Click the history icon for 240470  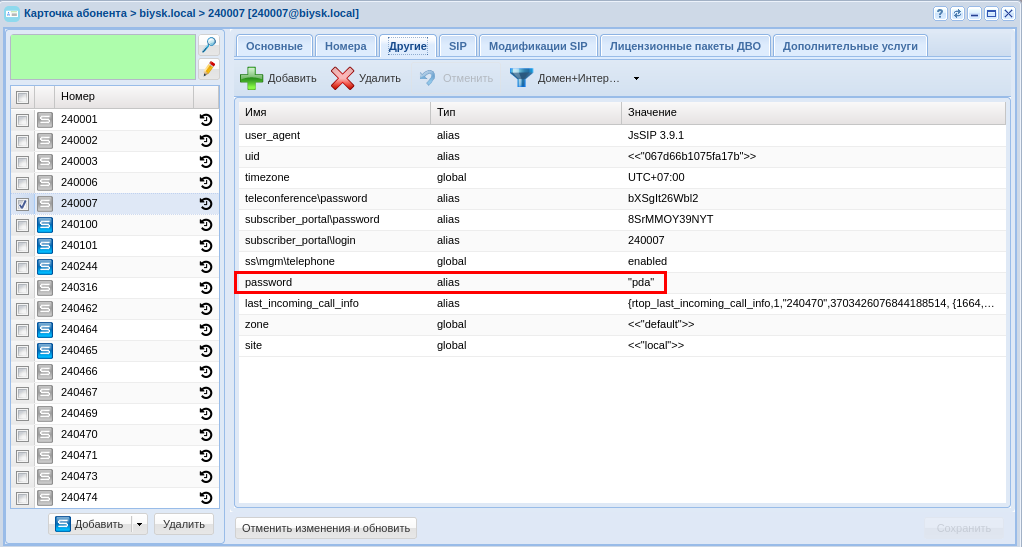206,435
